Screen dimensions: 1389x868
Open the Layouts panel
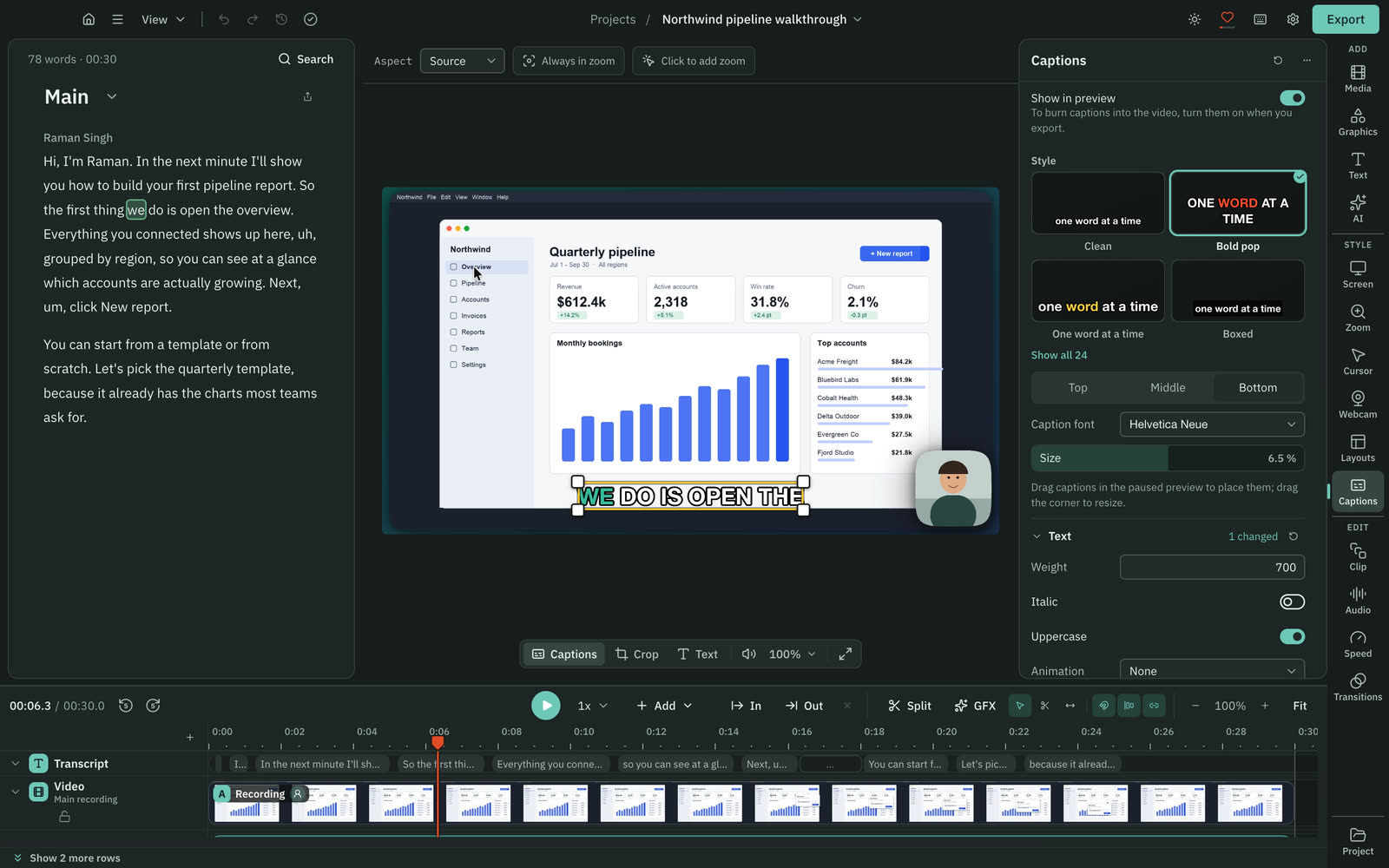point(1358,448)
